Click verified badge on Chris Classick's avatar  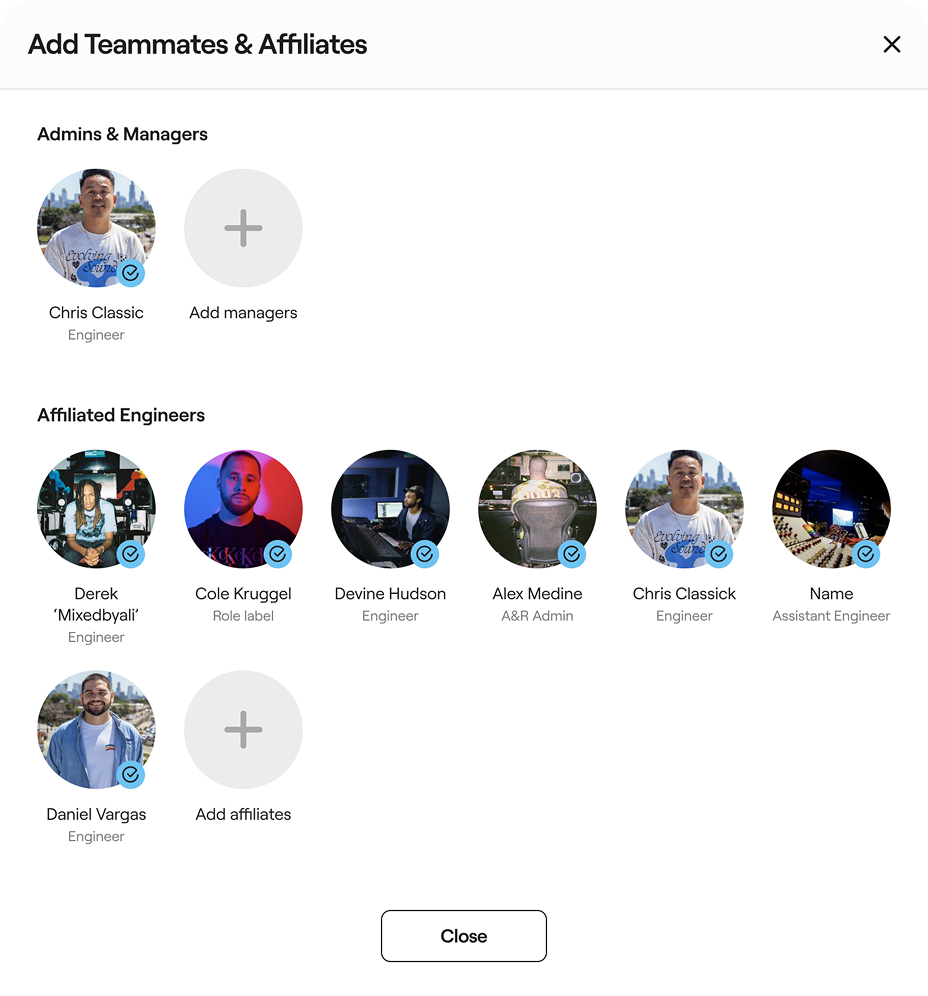pos(719,554)
